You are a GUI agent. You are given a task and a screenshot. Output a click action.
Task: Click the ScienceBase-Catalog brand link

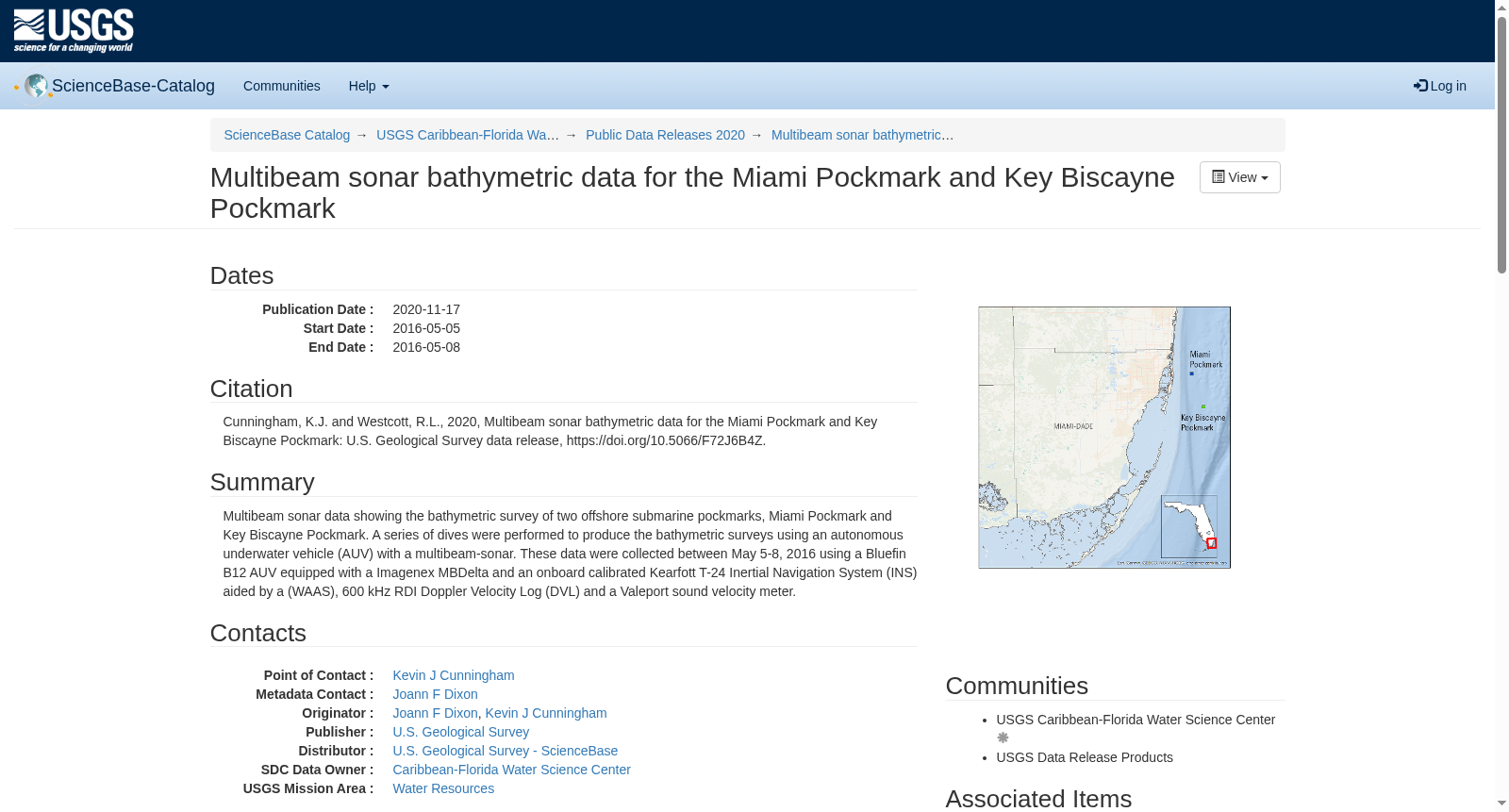tap(133, 86)
